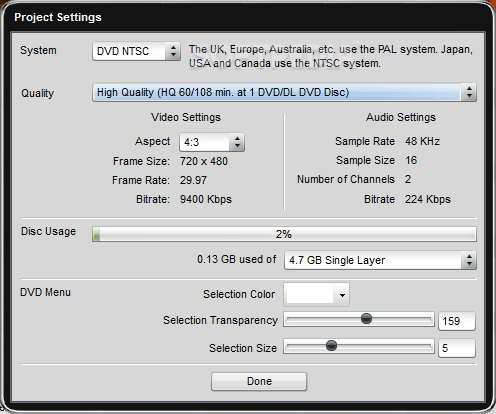Click the Selection Size value field showing 5

coord(457,348)
